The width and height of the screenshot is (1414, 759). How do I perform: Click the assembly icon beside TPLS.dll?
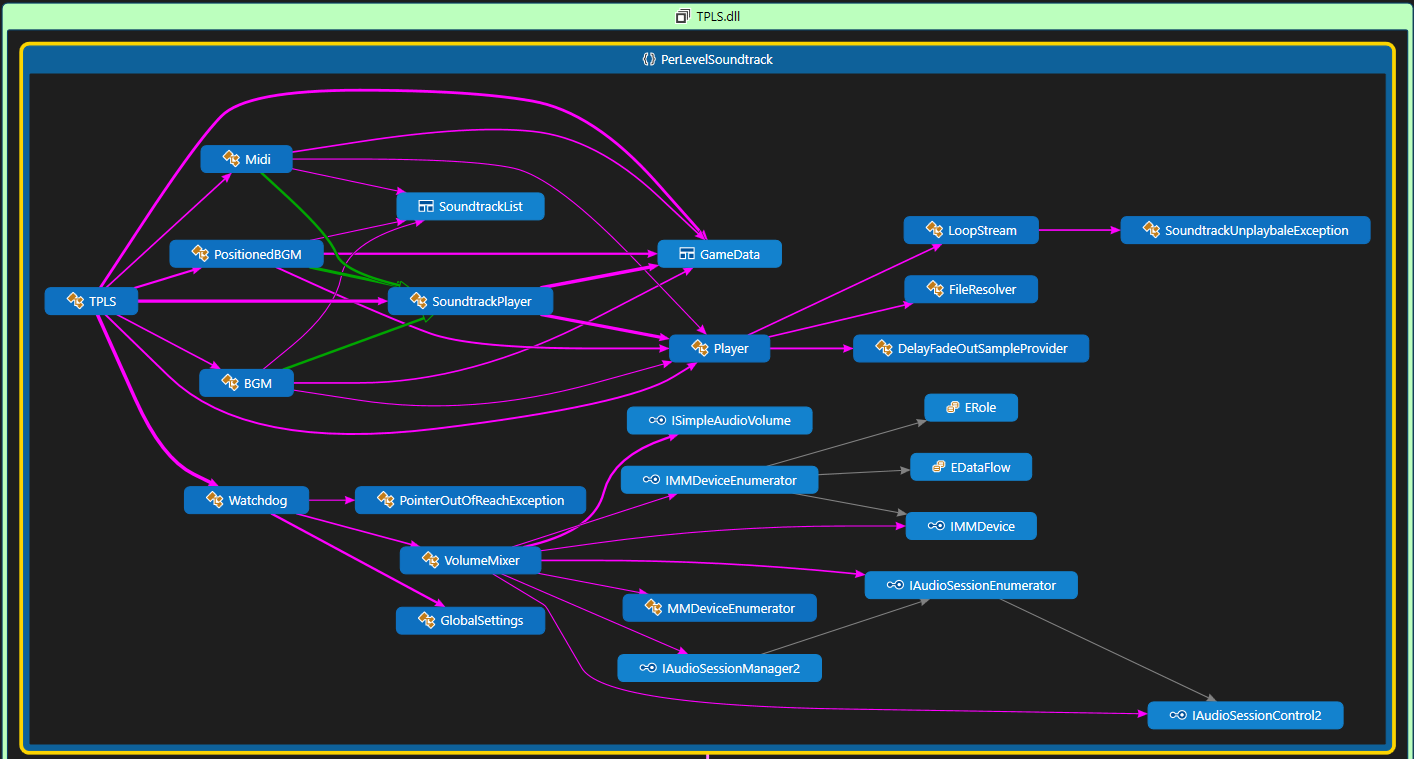coord(683,16)
